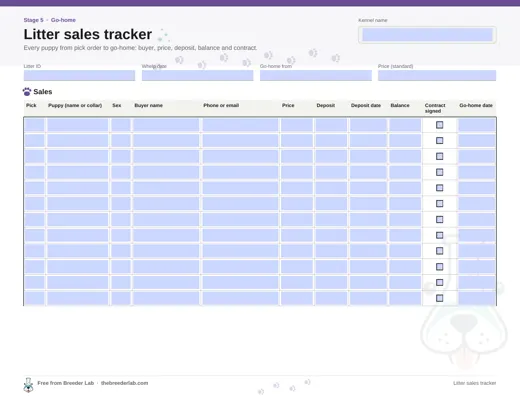
Task: Click the Litter sales tracker title
Action: (x=88, y=34)
